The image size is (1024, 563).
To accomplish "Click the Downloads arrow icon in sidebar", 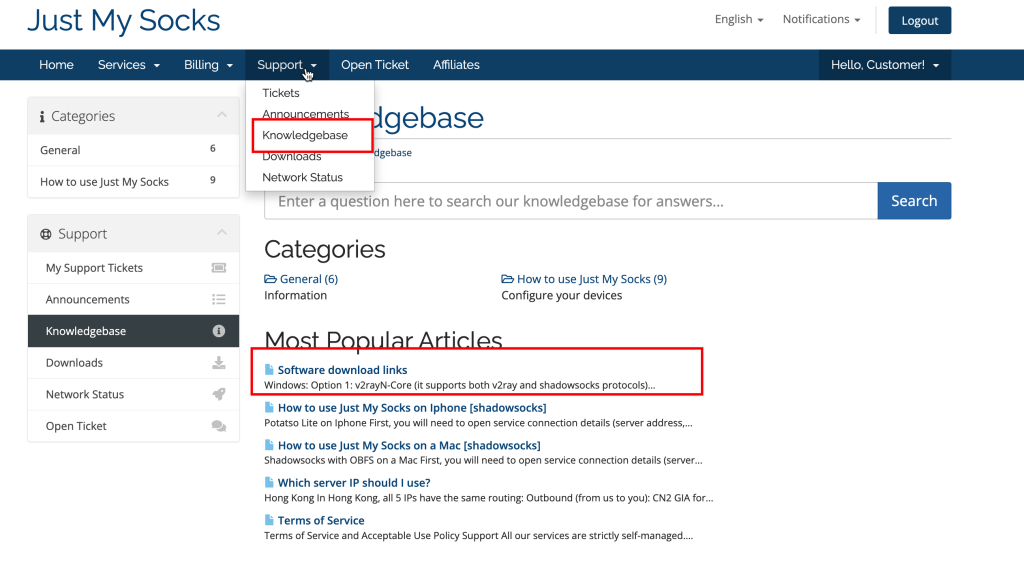I will coord(219,362).
